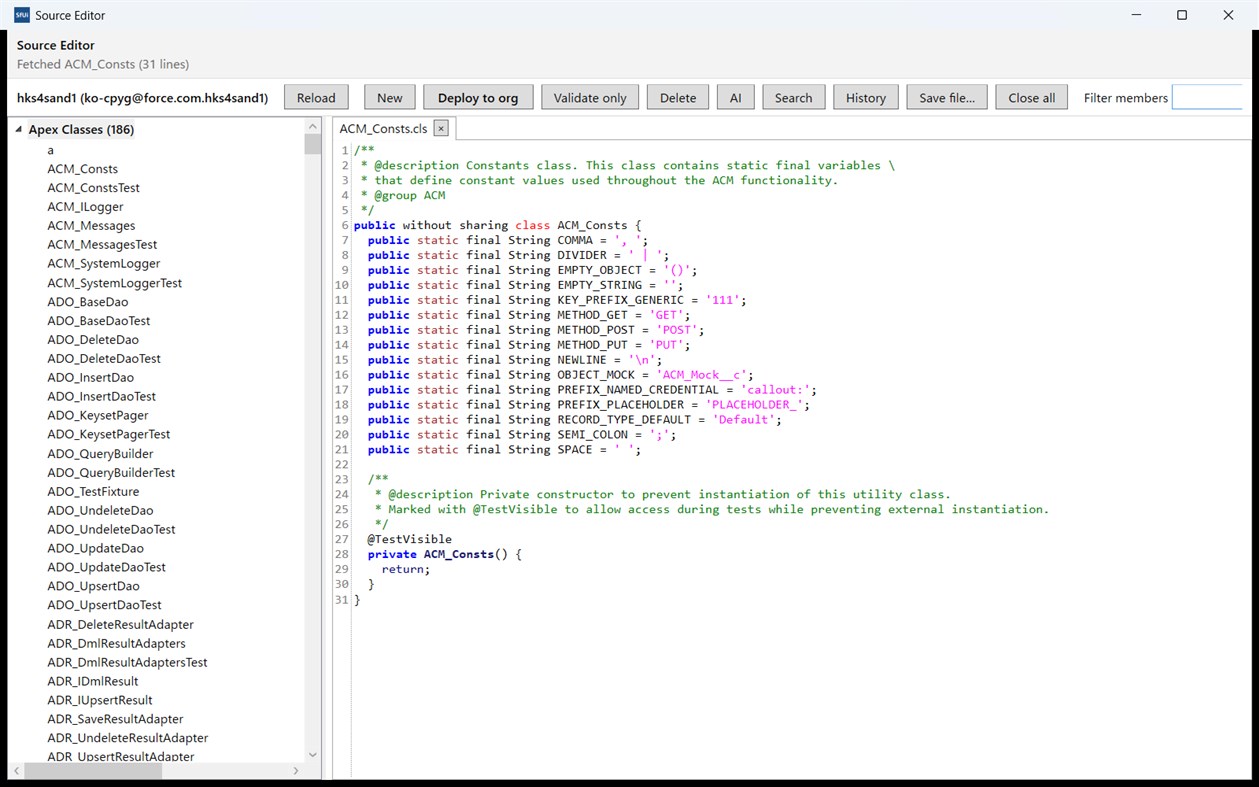
Task: Select ADO_InsertDaoTest class
Action: tap(102, 396)
